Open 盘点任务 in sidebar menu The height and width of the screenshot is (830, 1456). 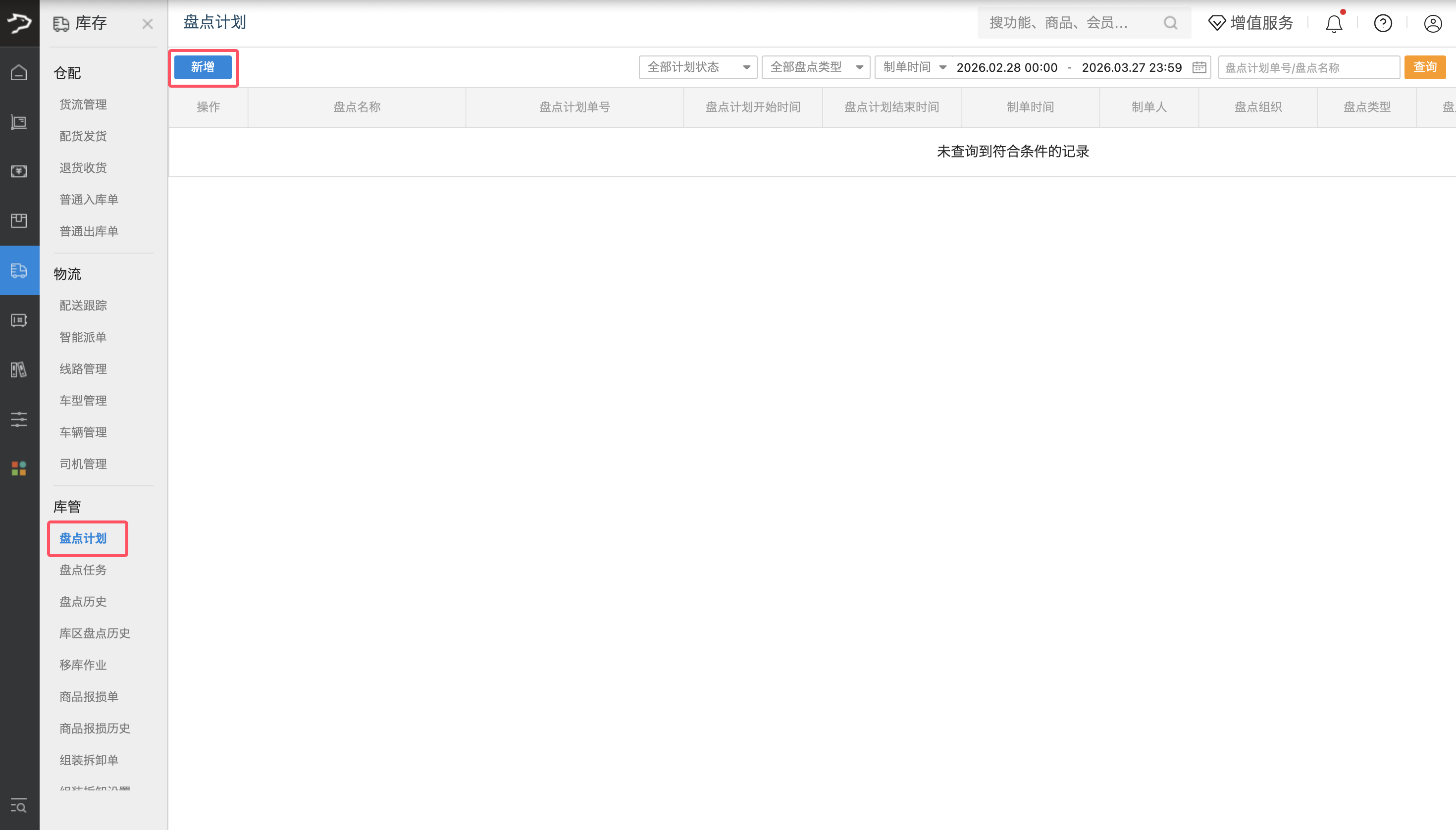tap(83, 570)
